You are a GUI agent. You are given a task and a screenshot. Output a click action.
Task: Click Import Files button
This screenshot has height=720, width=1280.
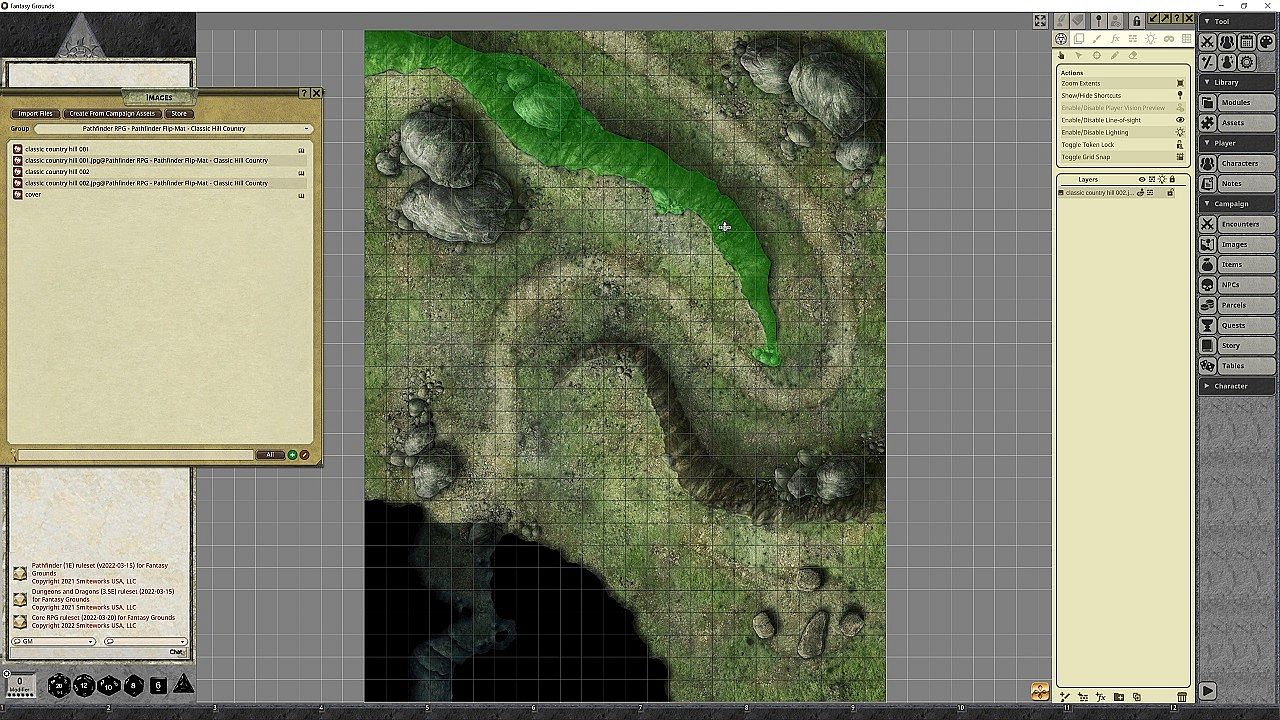tap(35, 114)
